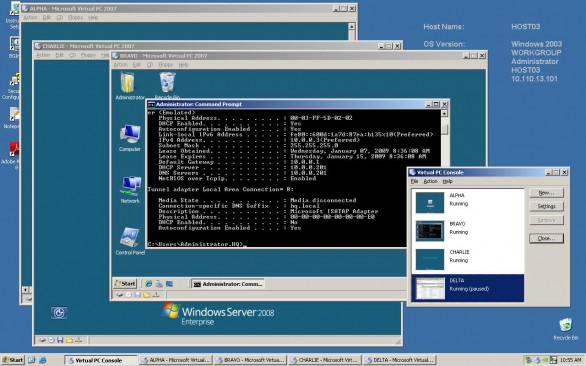Open the Action menu in BRAVO window
Screen dimensions: 586x366
click(x=120, y=65)
